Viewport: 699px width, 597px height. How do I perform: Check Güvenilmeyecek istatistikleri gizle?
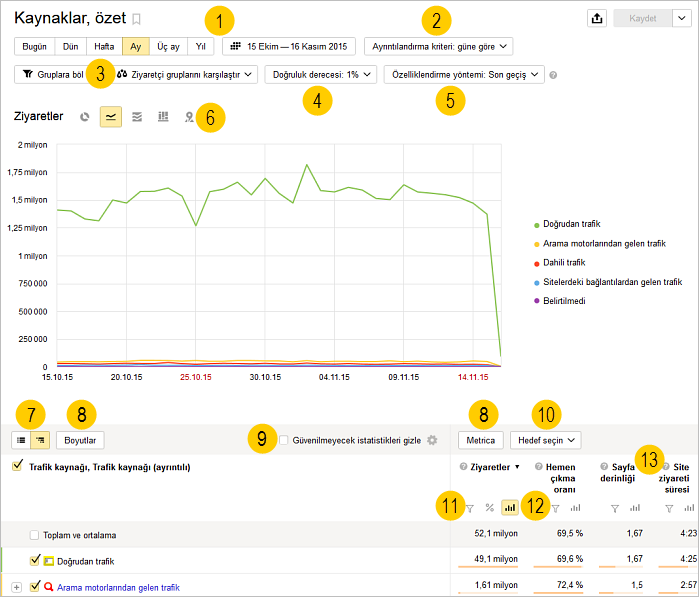[284, 440]
